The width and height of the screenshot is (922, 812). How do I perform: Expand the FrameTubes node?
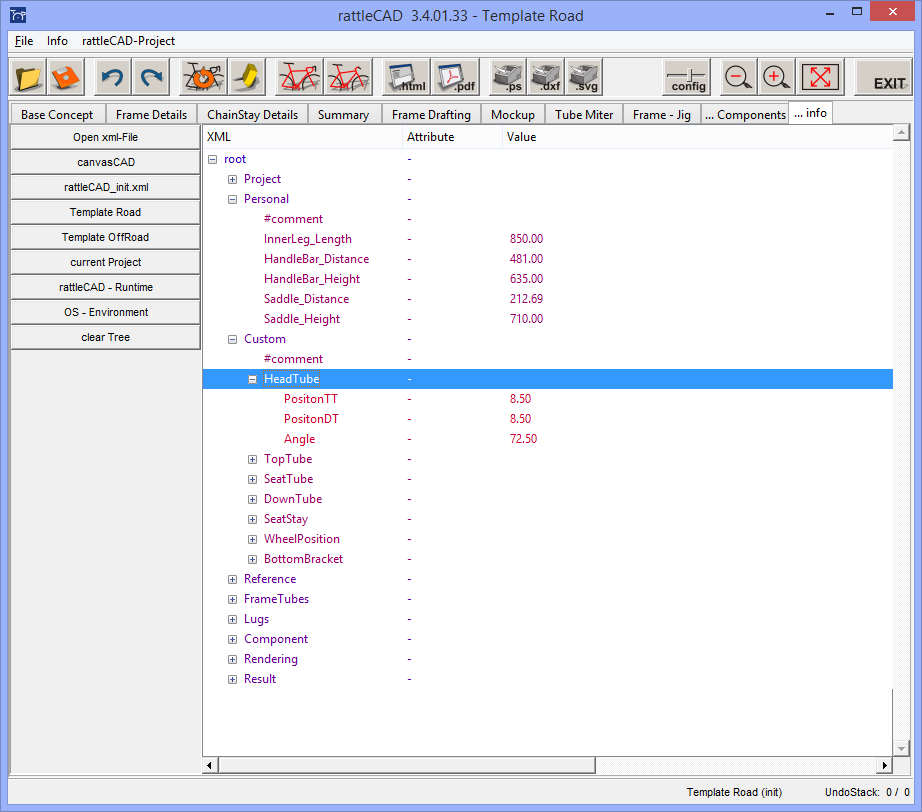coord(232,599)
